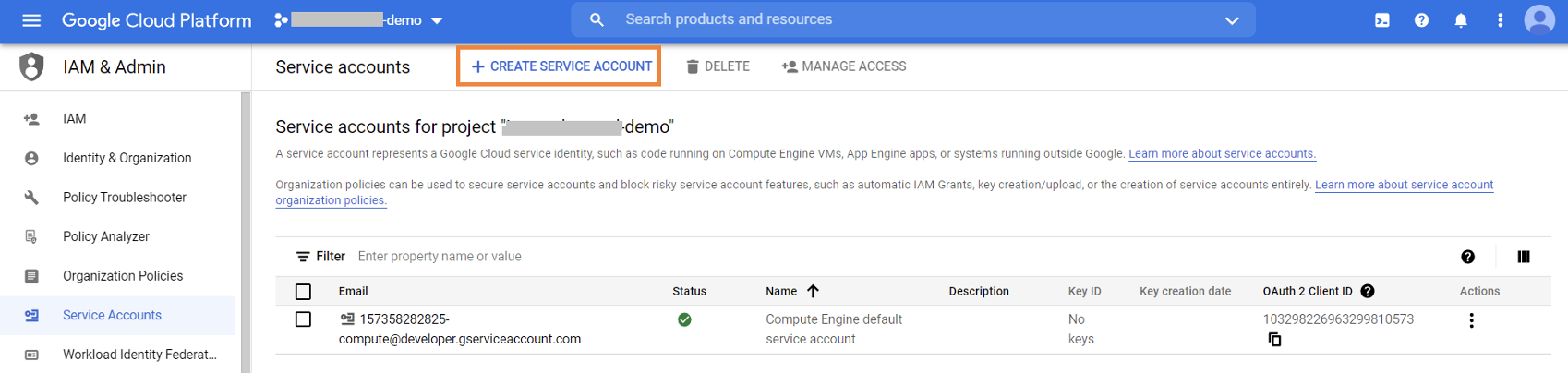Screen dimensions: 1568x373
Task: Open the user account avatar
Action: pos(1538,19)
